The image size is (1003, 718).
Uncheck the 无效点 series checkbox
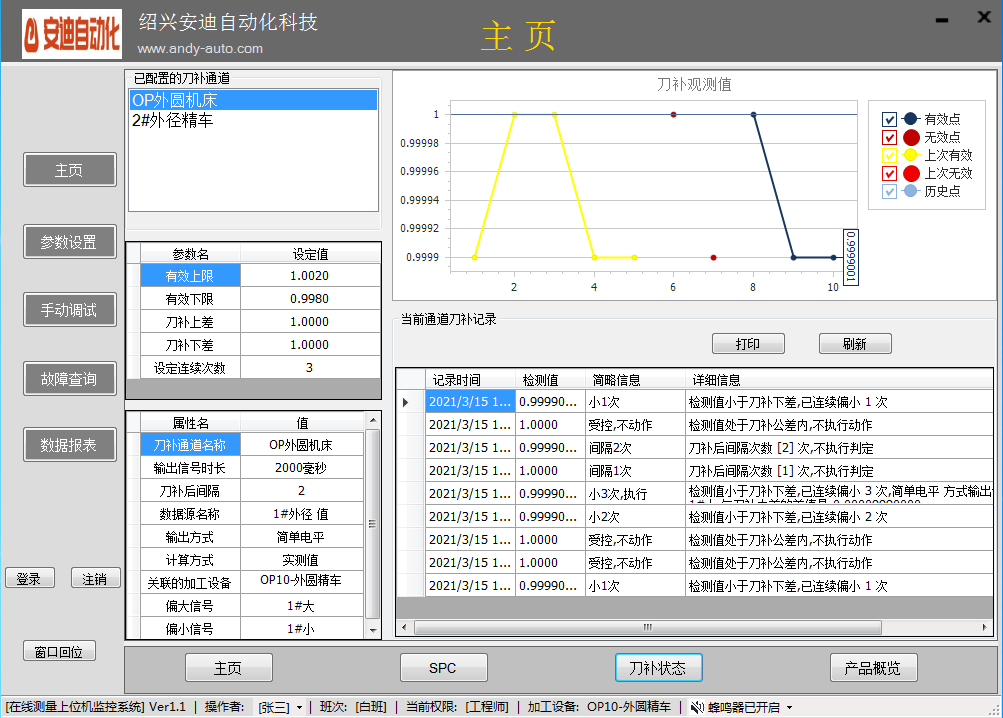tap(889, 138)
